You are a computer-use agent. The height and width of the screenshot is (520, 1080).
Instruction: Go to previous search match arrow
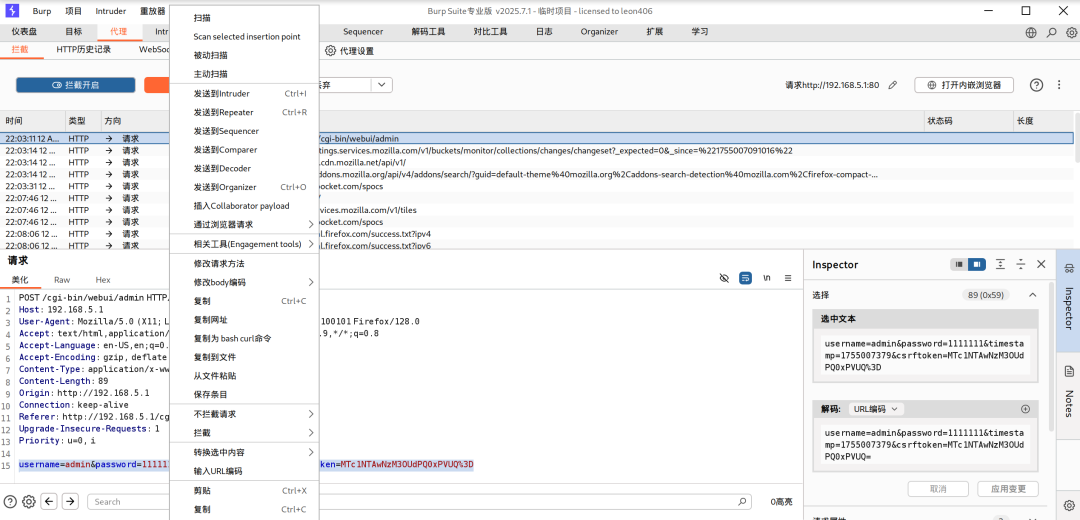click(49, 501)
